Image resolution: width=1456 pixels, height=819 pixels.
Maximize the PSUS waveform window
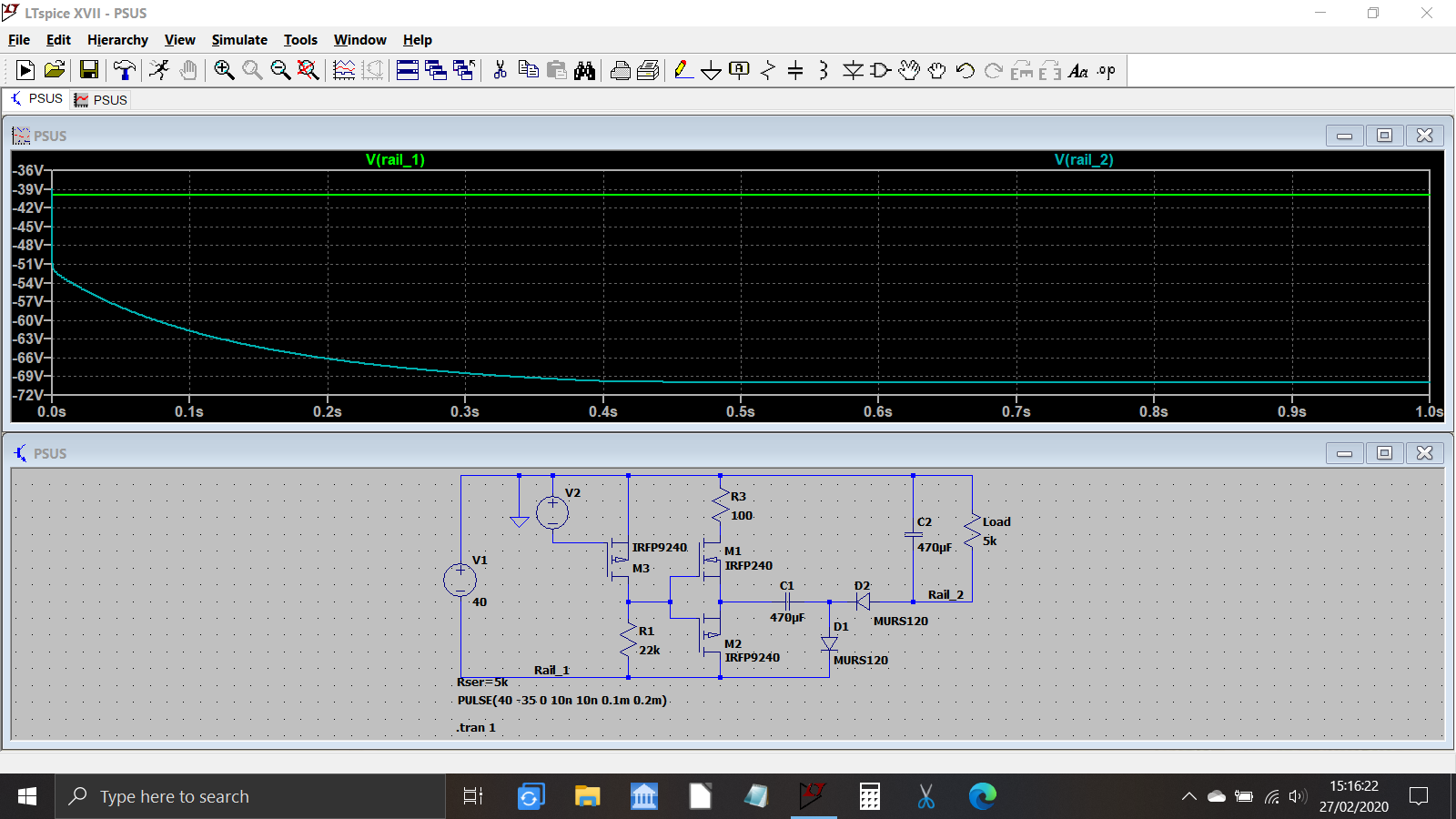1384,135
